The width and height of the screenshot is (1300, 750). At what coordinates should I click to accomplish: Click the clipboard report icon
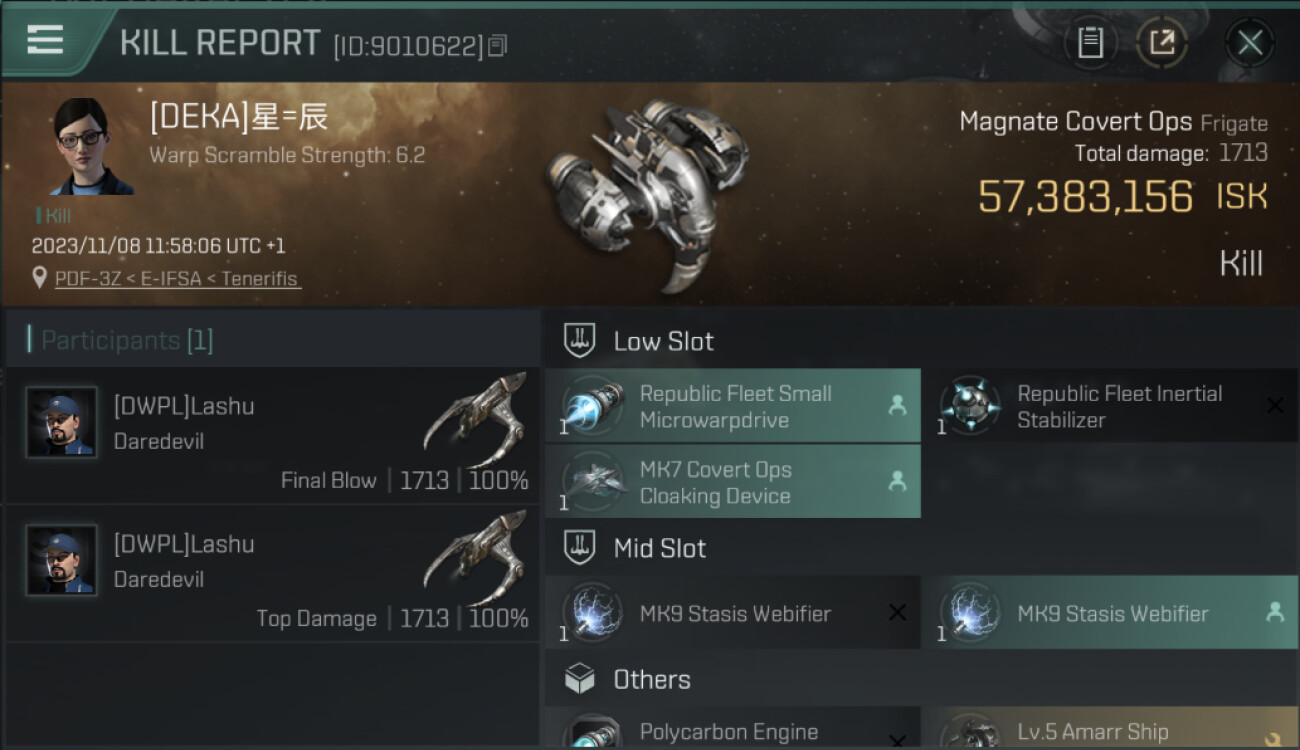coord(1090,42)
